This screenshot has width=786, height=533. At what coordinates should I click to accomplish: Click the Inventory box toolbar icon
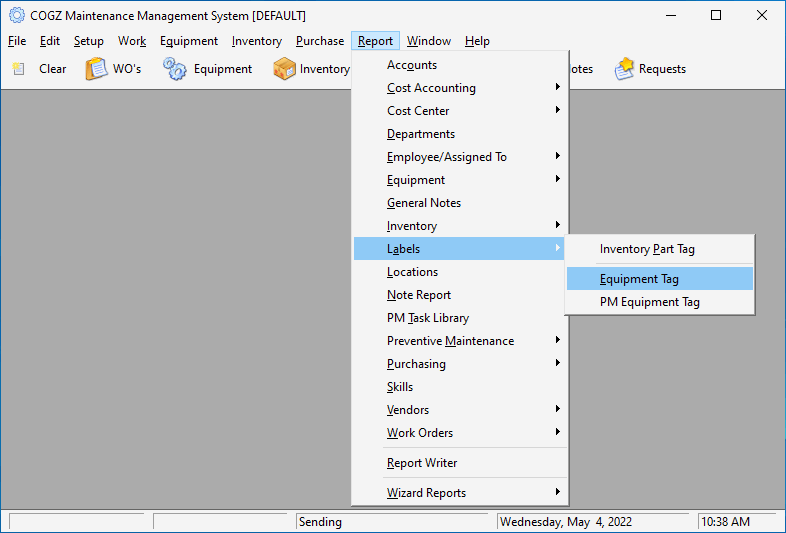pyautogui.click(x=284, y=69)
